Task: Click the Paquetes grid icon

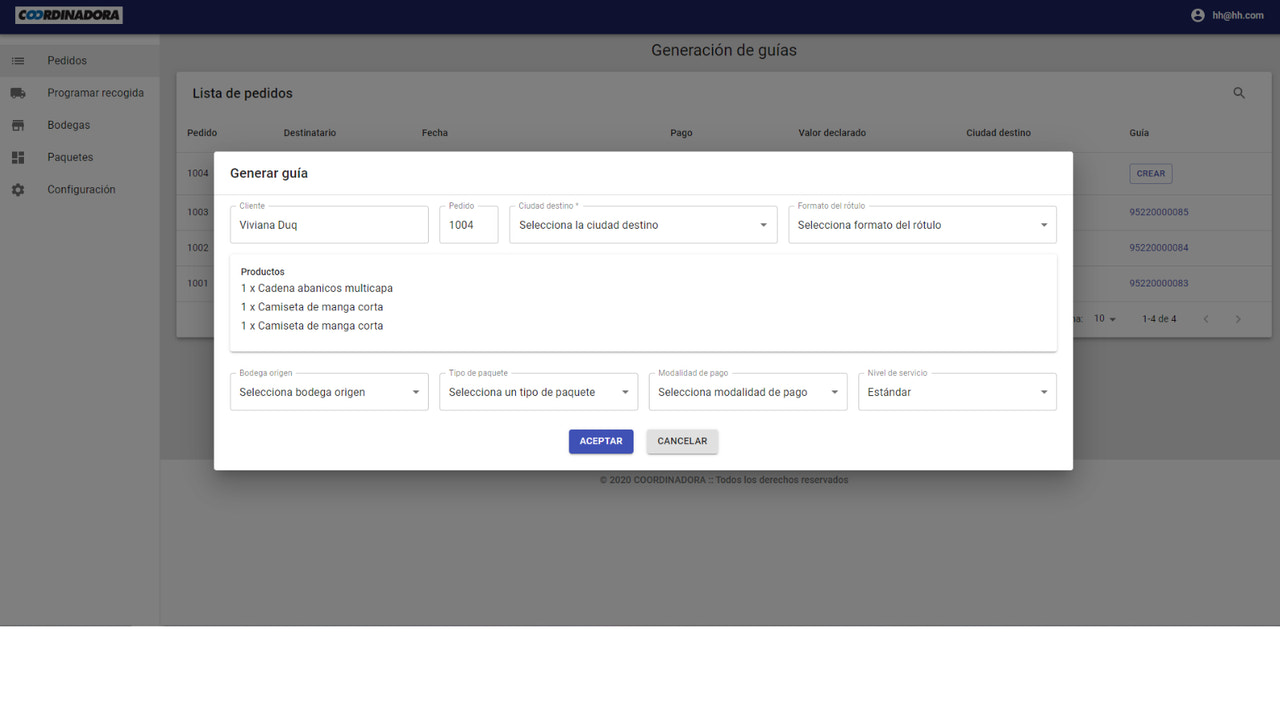Action: [18, 157]
